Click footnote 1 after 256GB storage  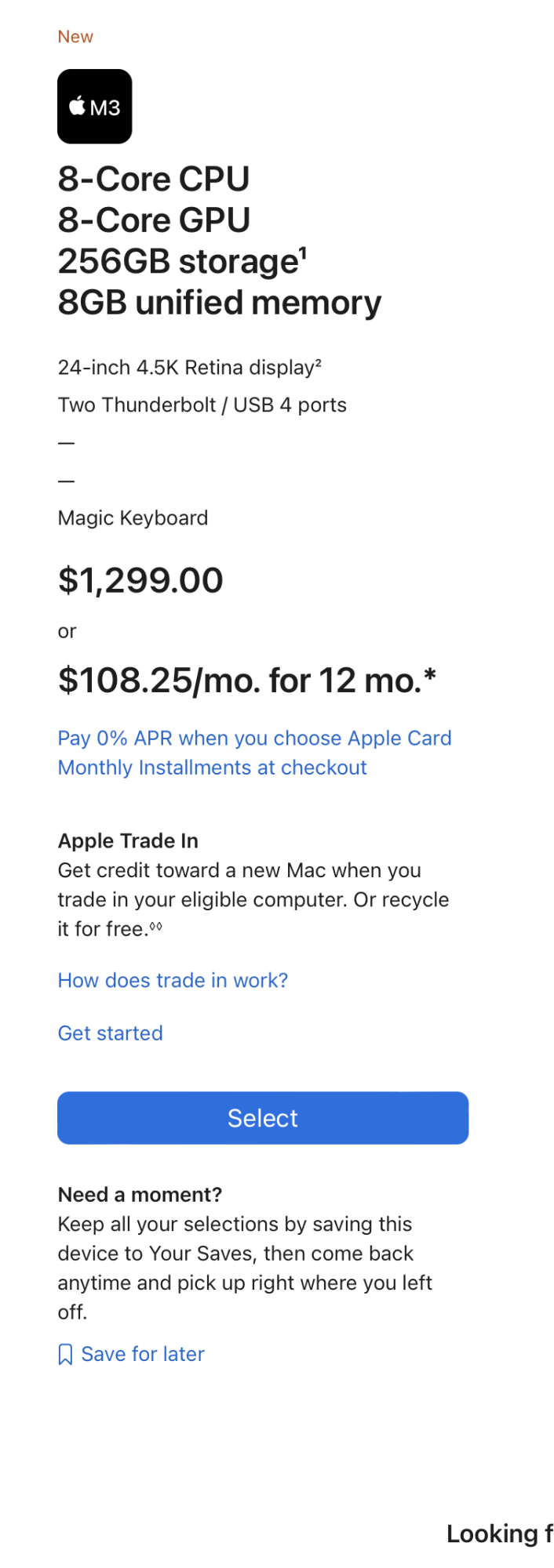[x=303, y=253]
